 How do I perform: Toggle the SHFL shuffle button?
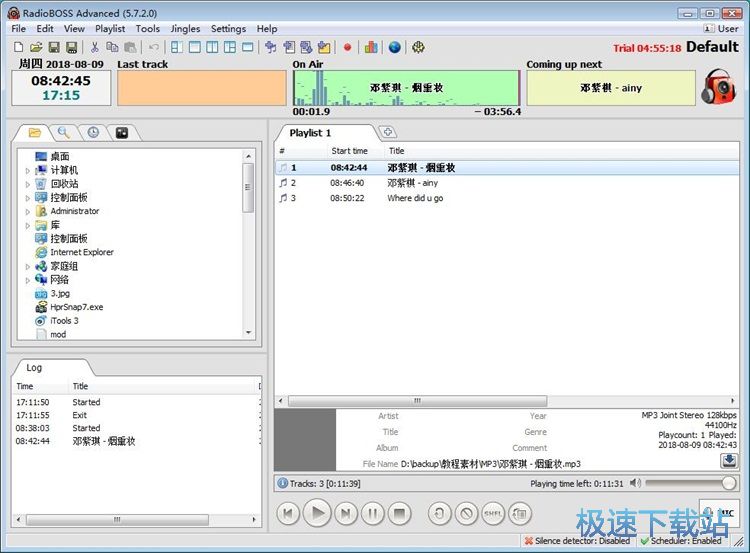[493, 514]
